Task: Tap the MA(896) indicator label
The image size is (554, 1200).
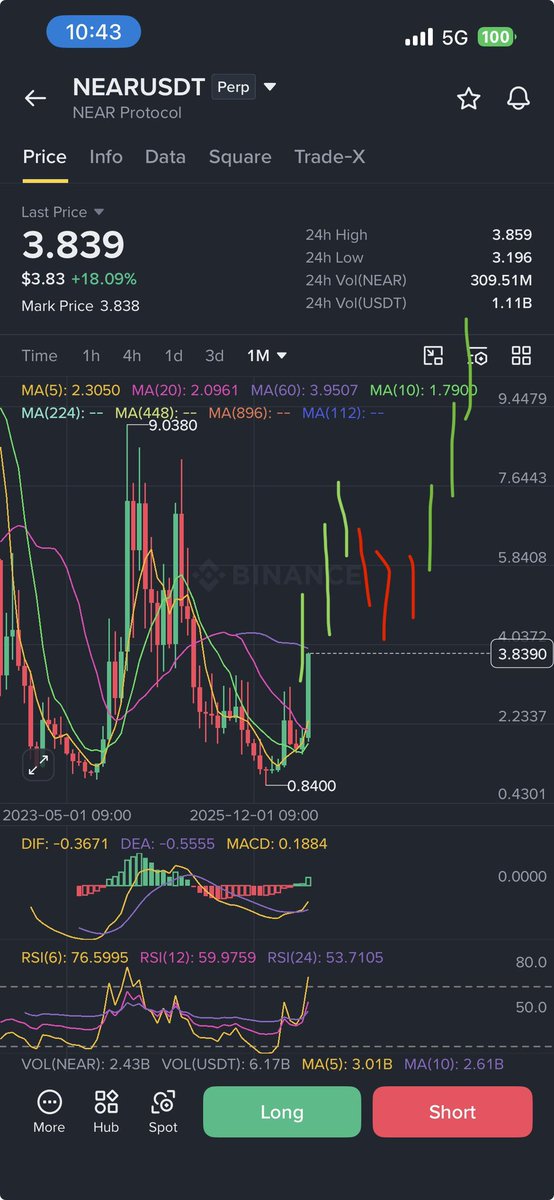Action: click(250, 412)
